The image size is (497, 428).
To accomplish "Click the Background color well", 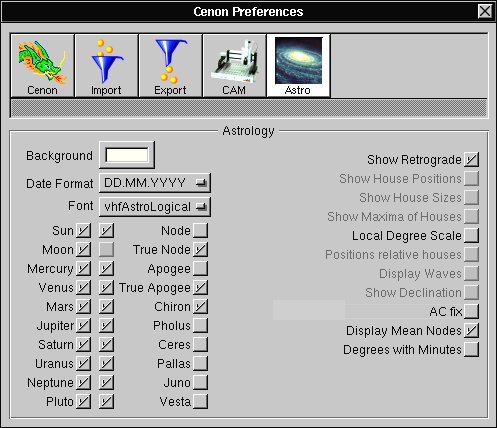I will click(x=127, y=155).
